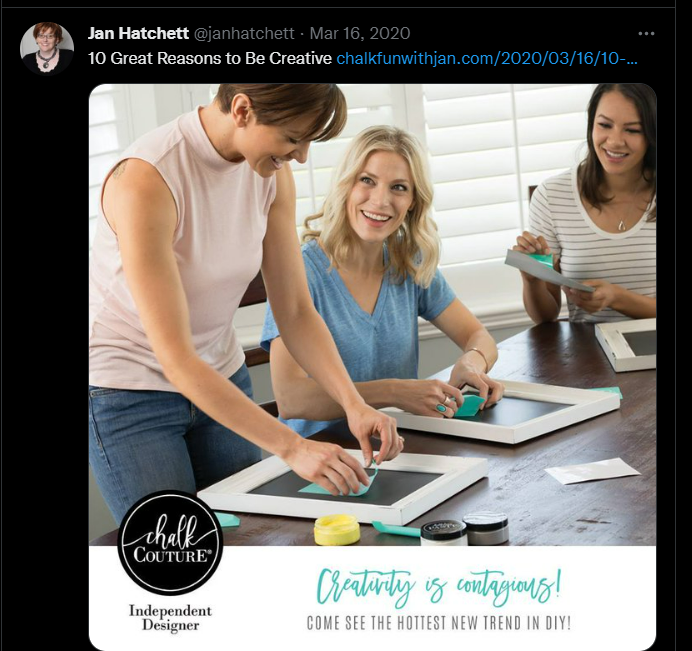This screenshot has width=692, height=651.
Task: Click Jan Hatchett's profile avatar
Action: coord(47,48)
